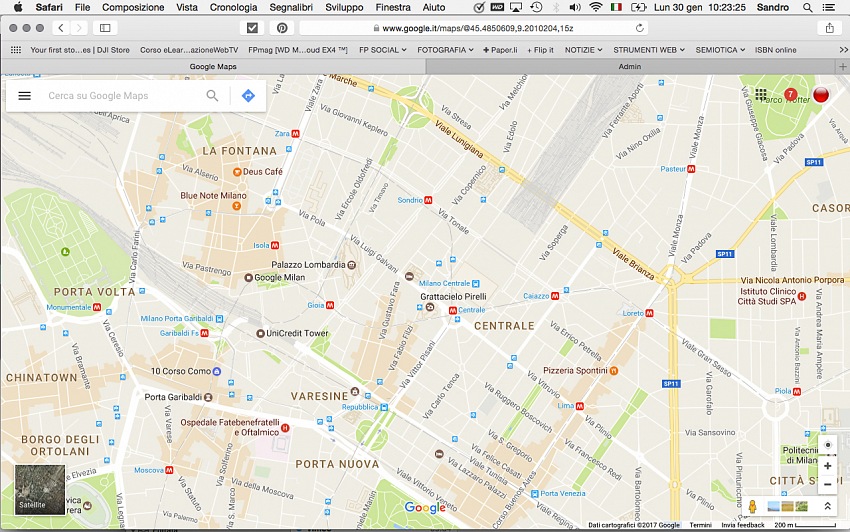Click the Grattacielo Pirelli label
Viewport: 850px width, 532px height.
(x=453, y=297)
